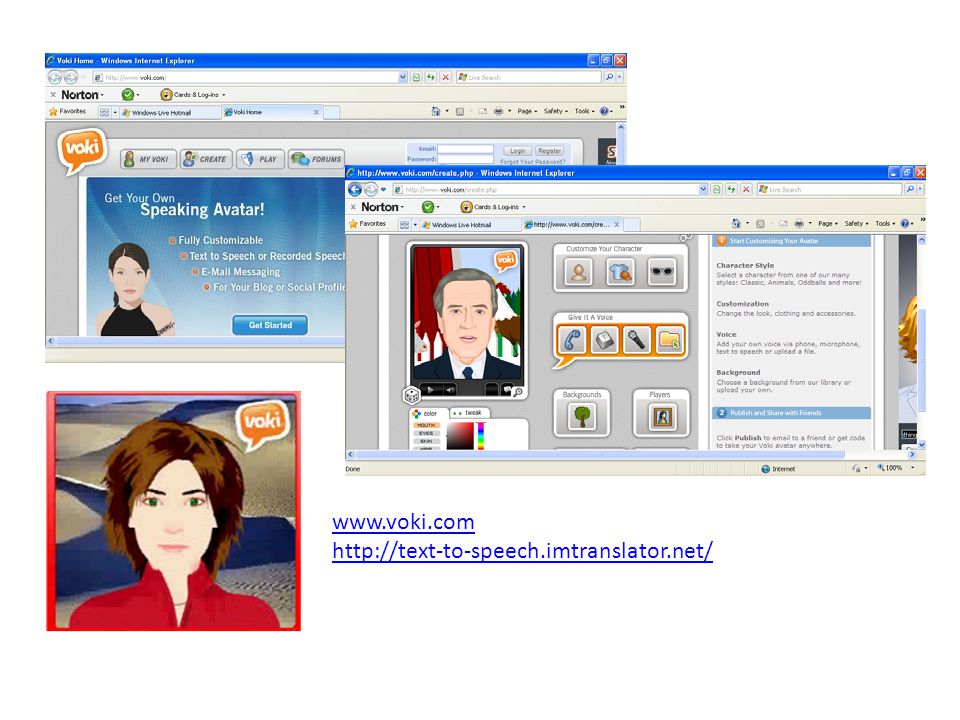Select the Voki Home tab in back window
This screenshot has width=960, height=720.
coord(271,112)
